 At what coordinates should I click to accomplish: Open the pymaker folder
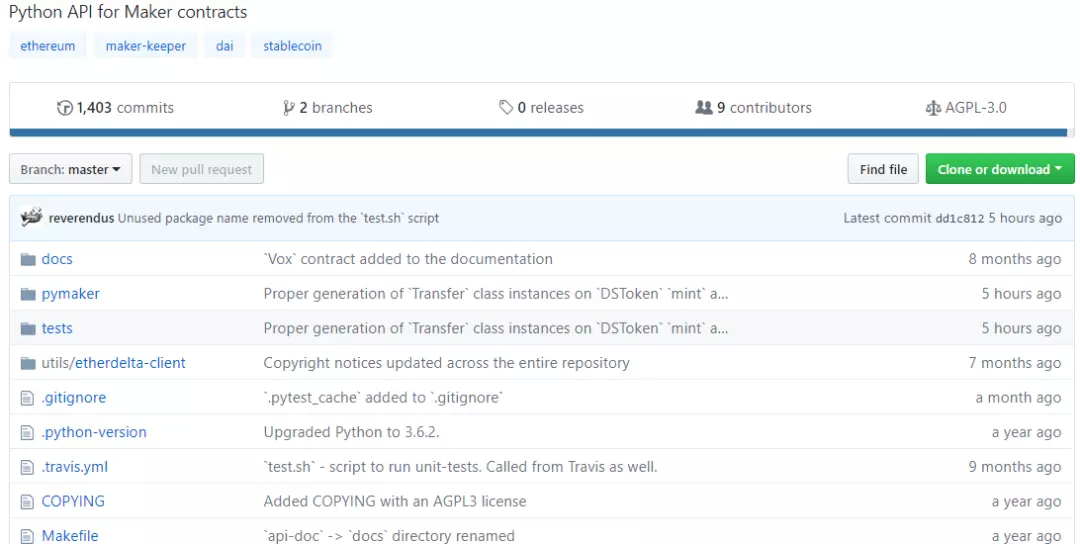click(70, 294)
